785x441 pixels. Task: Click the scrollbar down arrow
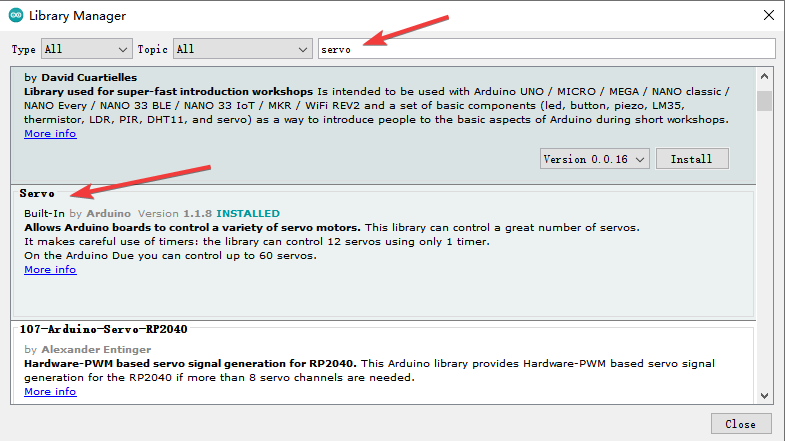point(764,396)
